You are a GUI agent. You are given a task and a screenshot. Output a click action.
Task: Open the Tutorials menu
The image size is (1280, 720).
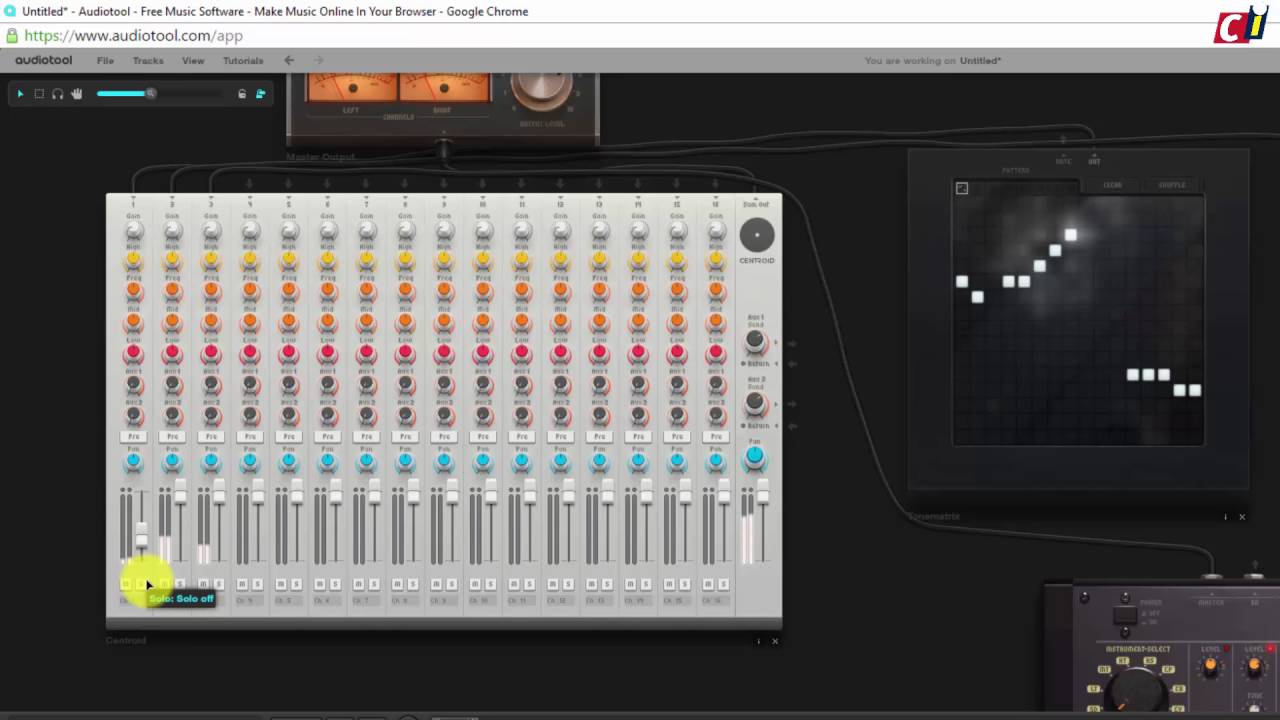point(243,61)
